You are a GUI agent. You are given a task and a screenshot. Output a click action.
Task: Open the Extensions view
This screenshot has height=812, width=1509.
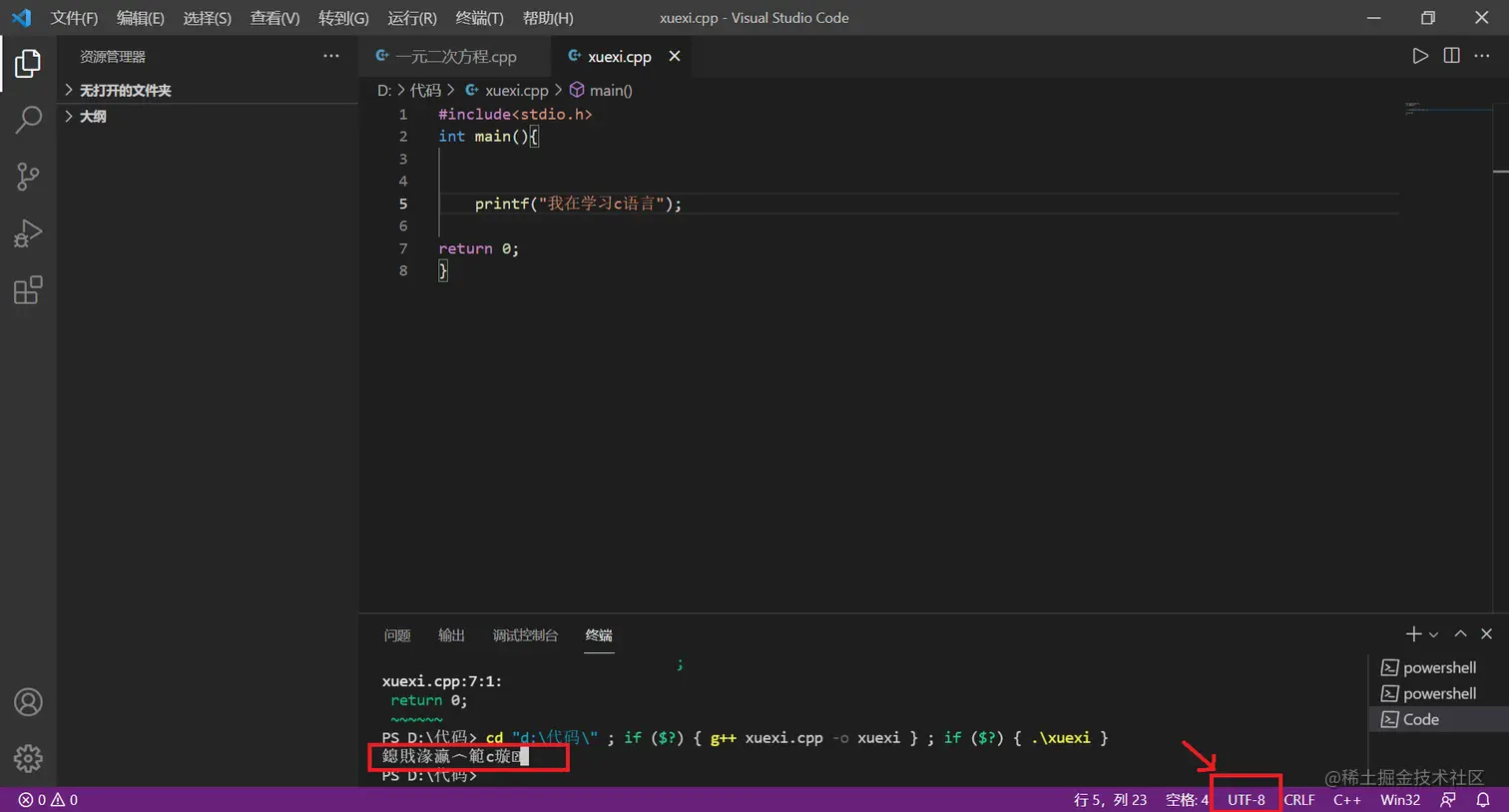(x=27, y=289)
